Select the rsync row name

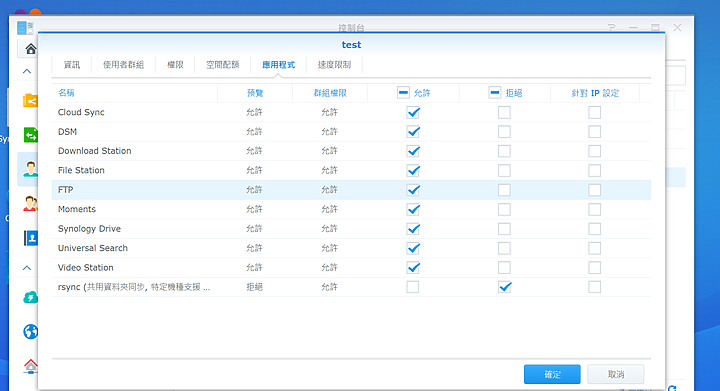[x=134, y=287]
